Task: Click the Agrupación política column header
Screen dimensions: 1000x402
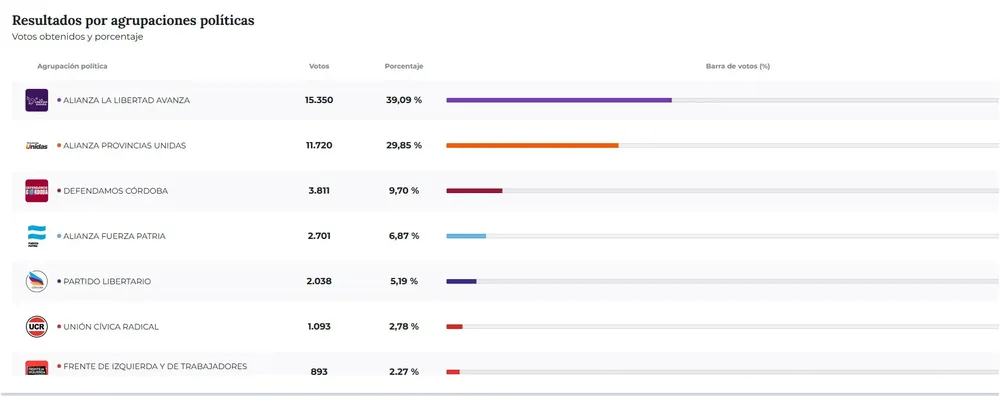Action: [72, 66]
